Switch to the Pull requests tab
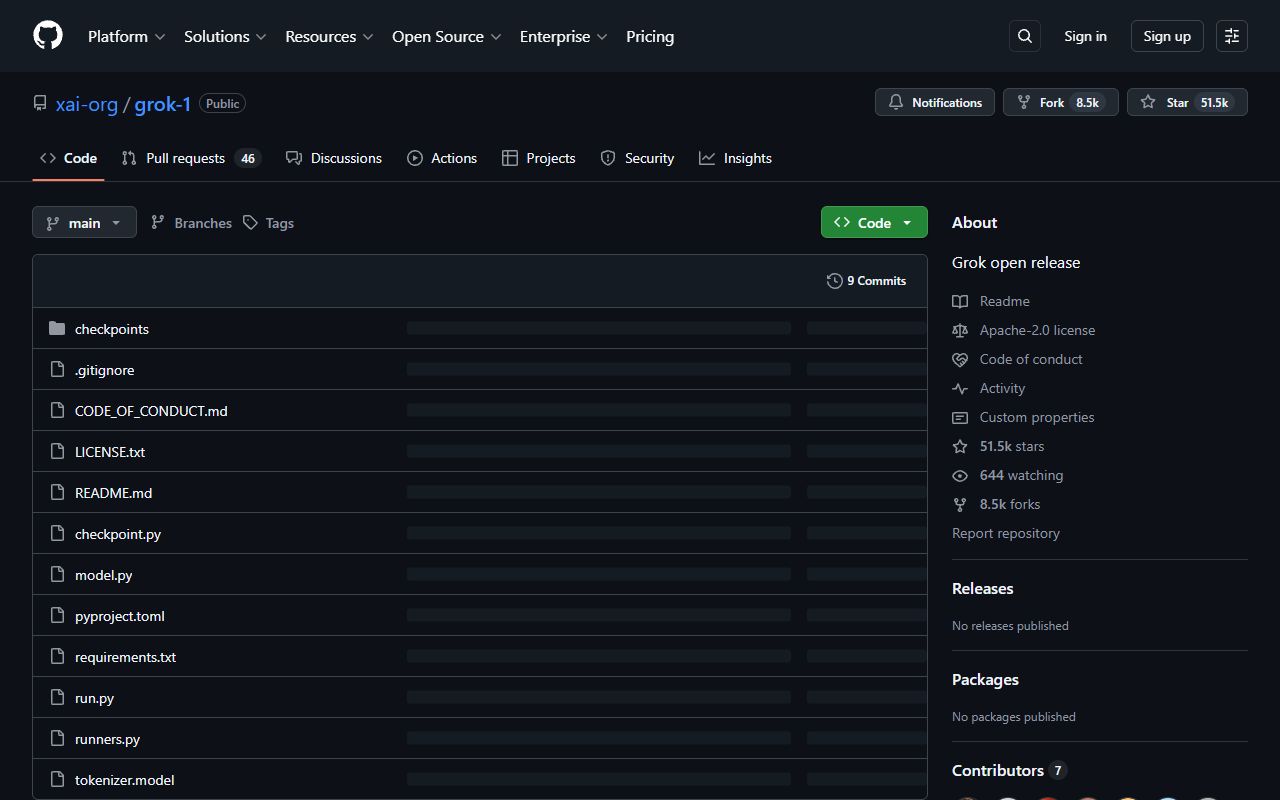1280x800 pixels. (x=184, y=158)
